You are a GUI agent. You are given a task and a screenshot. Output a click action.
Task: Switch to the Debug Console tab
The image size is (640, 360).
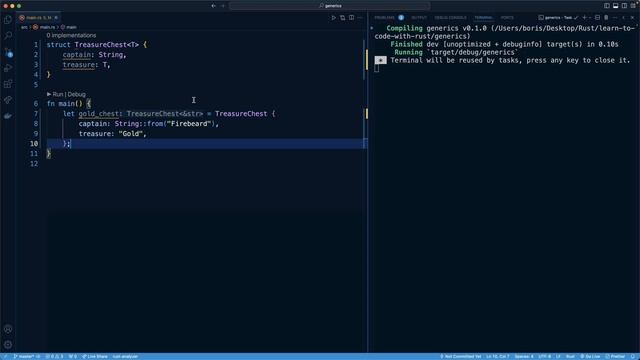tap(450, 18)
